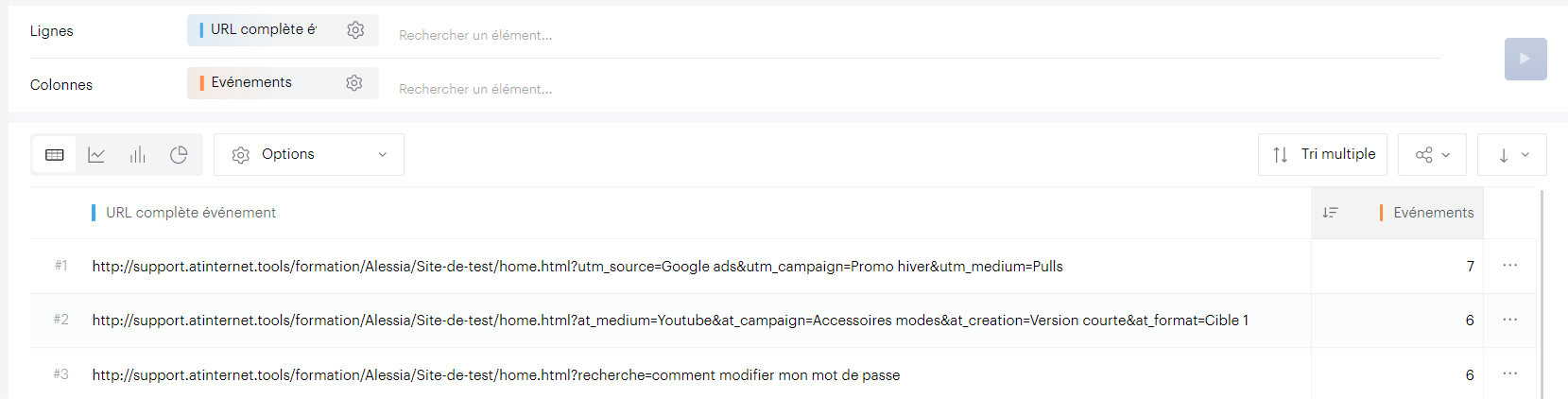Switch to bar chart view

[x=138, y=155]
